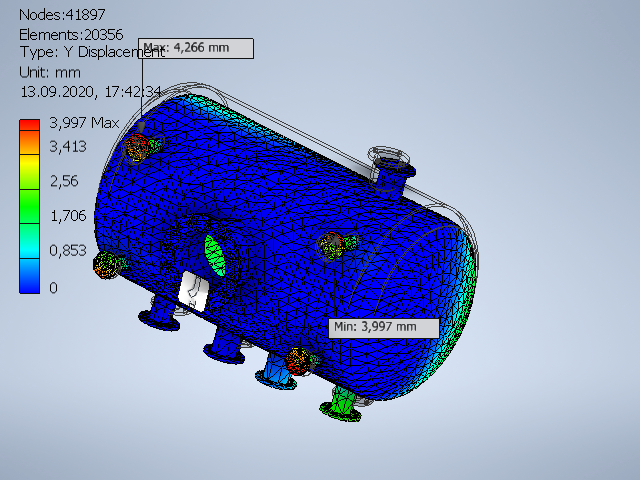Click the '3,997 Max' legend value
This screenshot has width=640, height=480.
click(84, 123)
